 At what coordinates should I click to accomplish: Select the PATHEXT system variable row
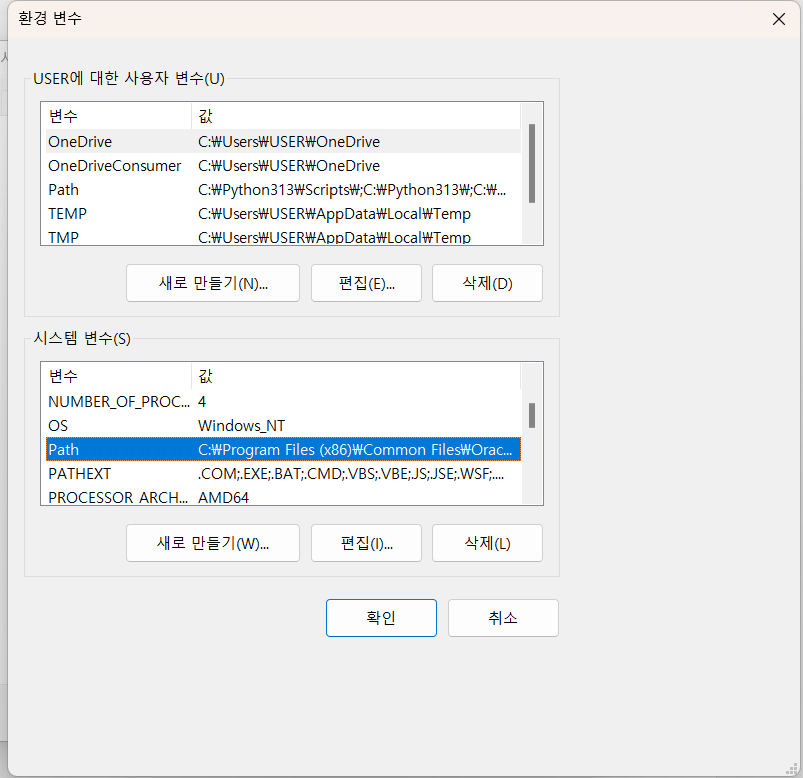[283, 474]
